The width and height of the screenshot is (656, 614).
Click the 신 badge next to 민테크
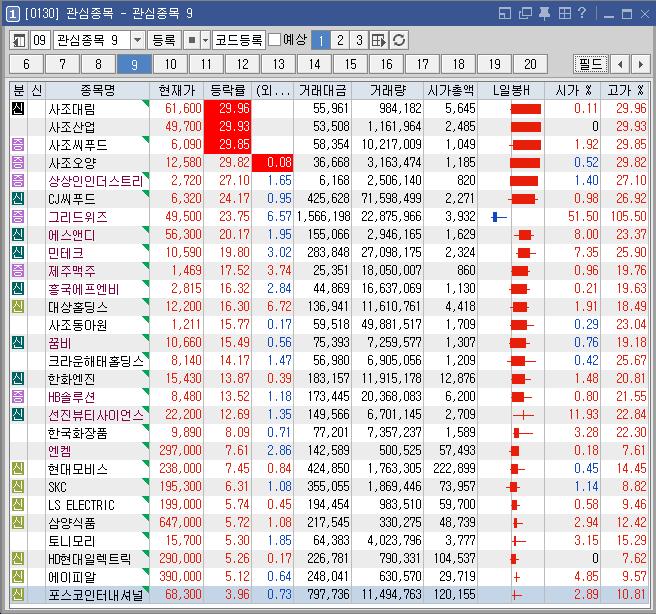tap(18, 252)
